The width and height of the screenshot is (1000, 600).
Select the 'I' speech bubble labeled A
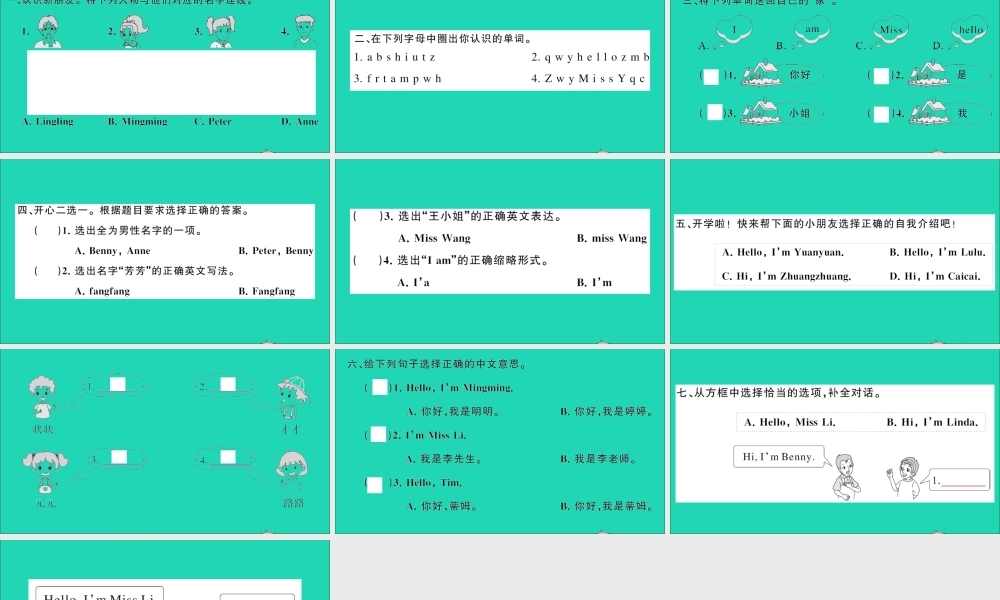[734, 31]
